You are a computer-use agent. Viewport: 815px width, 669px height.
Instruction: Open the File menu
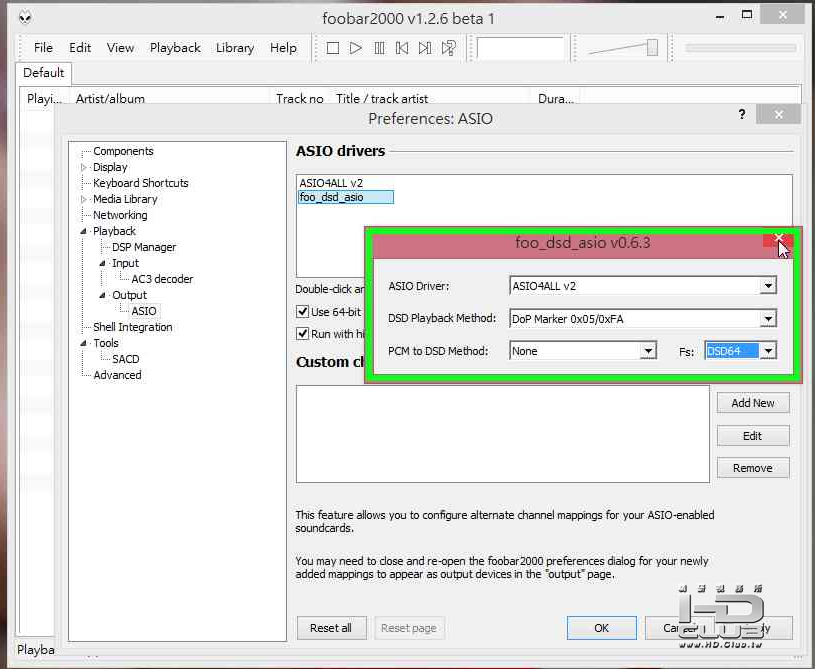[x=43, y=48]
